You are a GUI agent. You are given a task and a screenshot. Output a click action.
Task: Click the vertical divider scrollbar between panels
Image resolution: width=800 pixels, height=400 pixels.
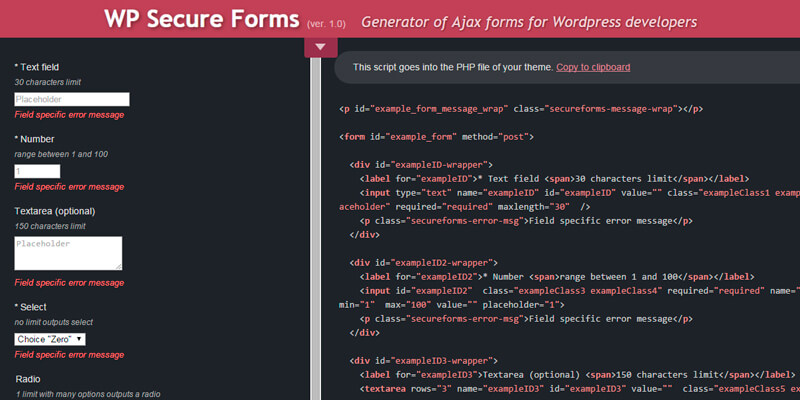coord(314,230)
